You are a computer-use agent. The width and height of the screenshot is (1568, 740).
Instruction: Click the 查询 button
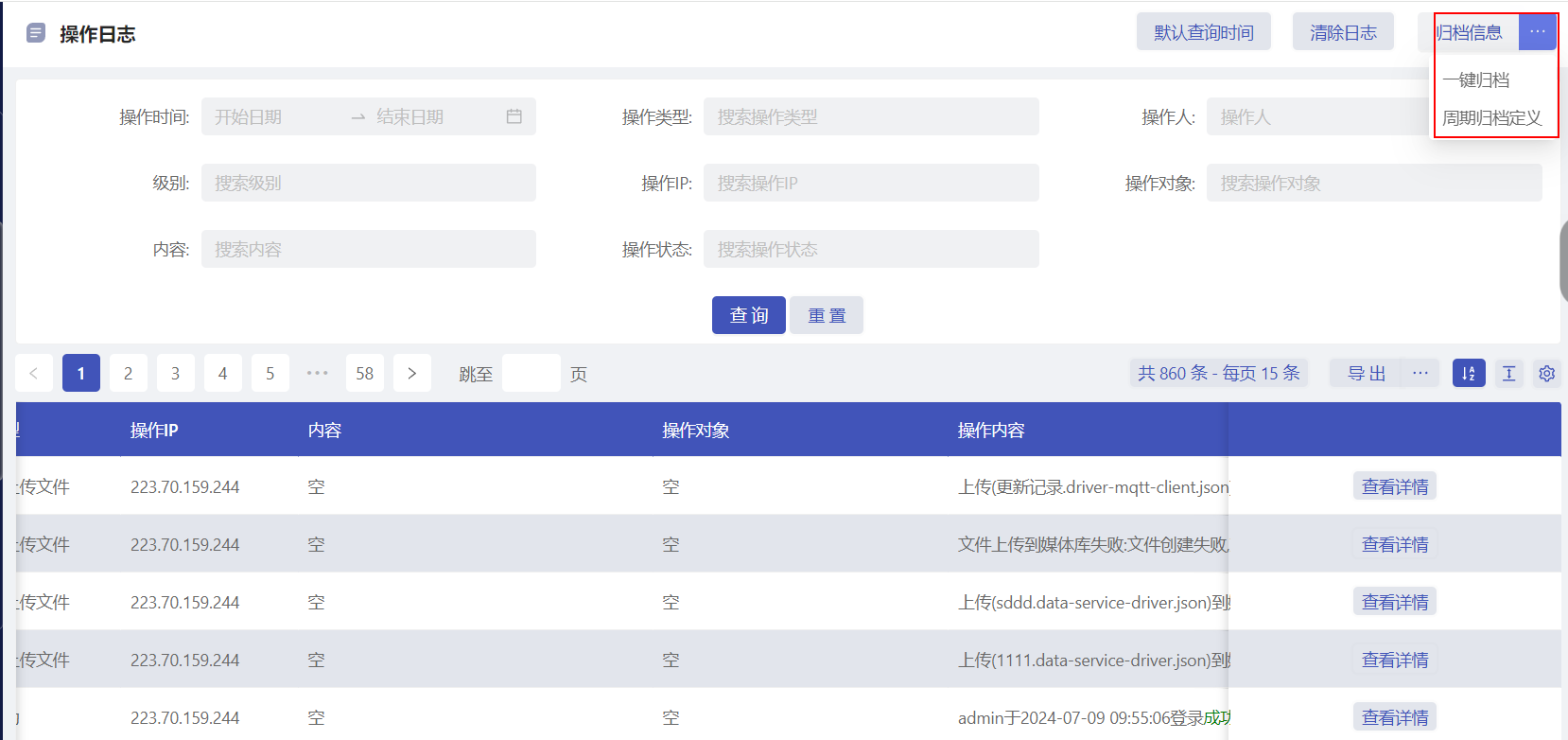[x=749, y=315]
